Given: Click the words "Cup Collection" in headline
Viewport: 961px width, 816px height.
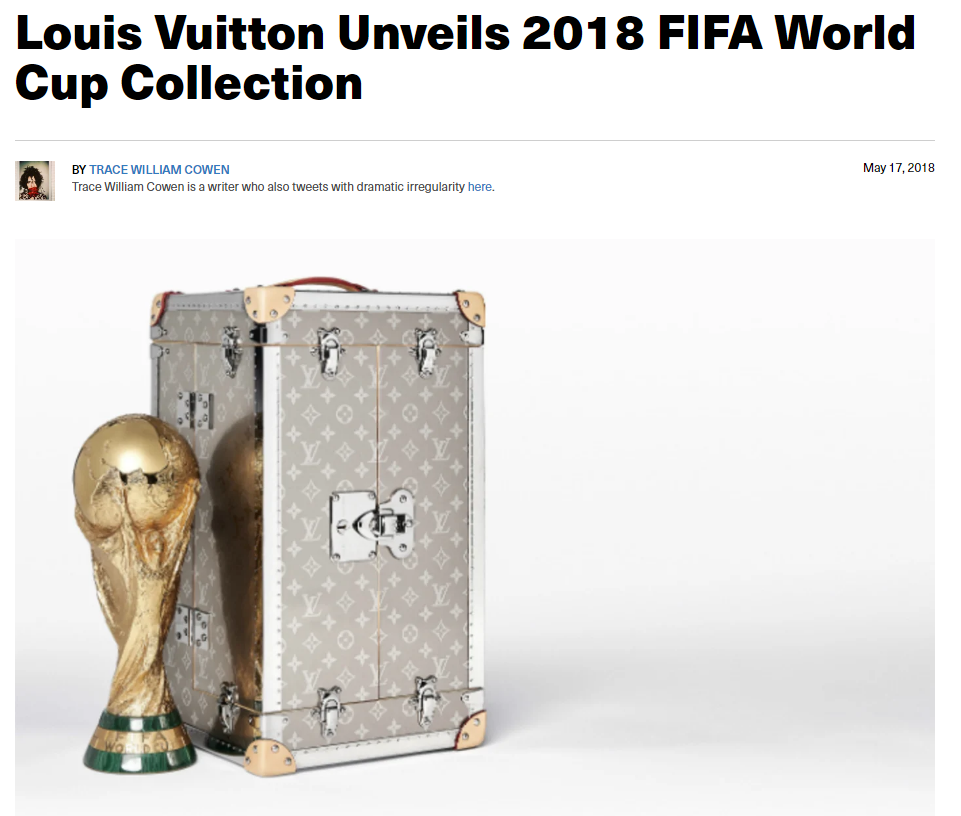Looking at the screenshot, I should 189,83.
